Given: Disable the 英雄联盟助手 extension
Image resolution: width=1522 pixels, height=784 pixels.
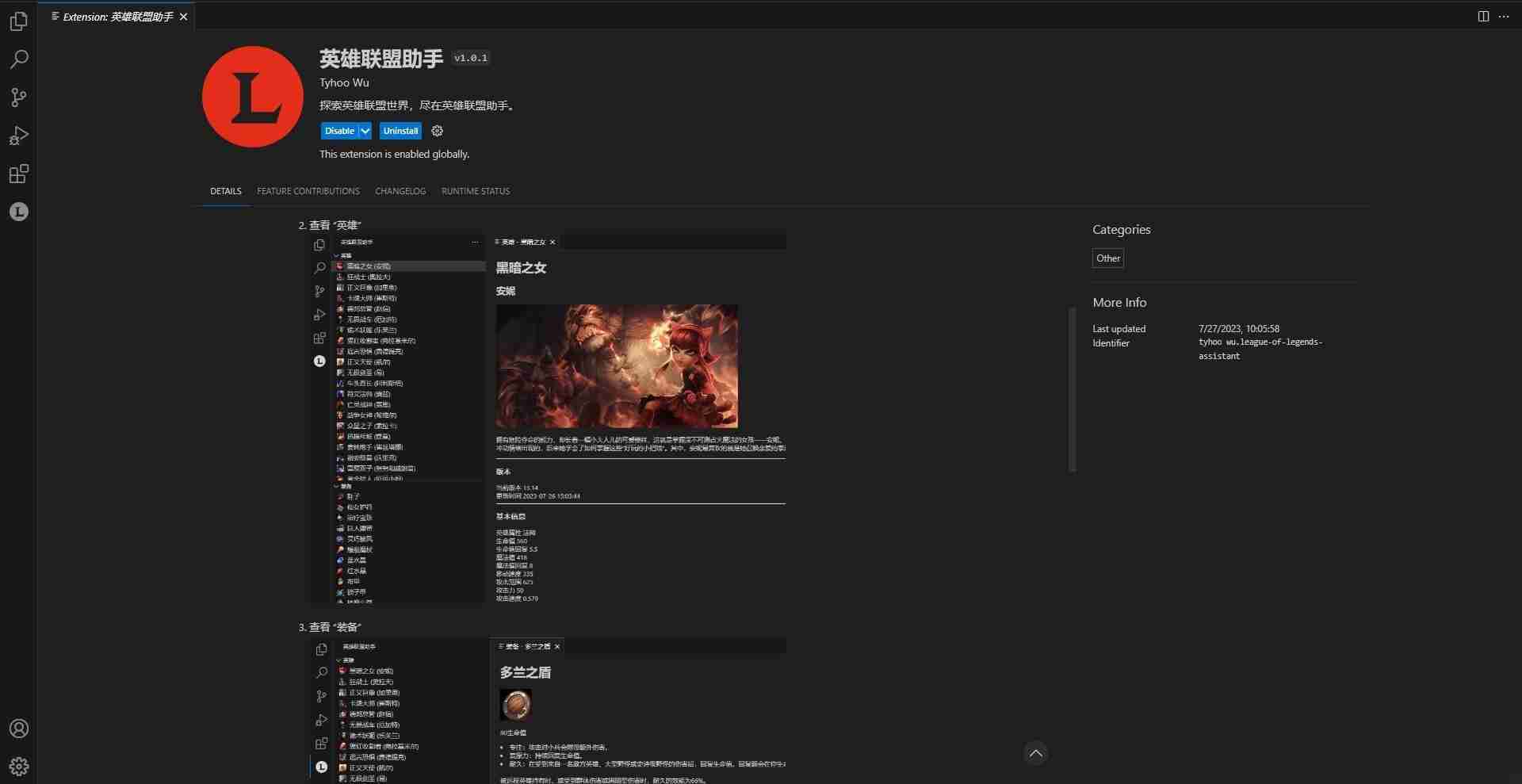Looking at the screenshot, I should pyautogui.click(x=339, y=131).
